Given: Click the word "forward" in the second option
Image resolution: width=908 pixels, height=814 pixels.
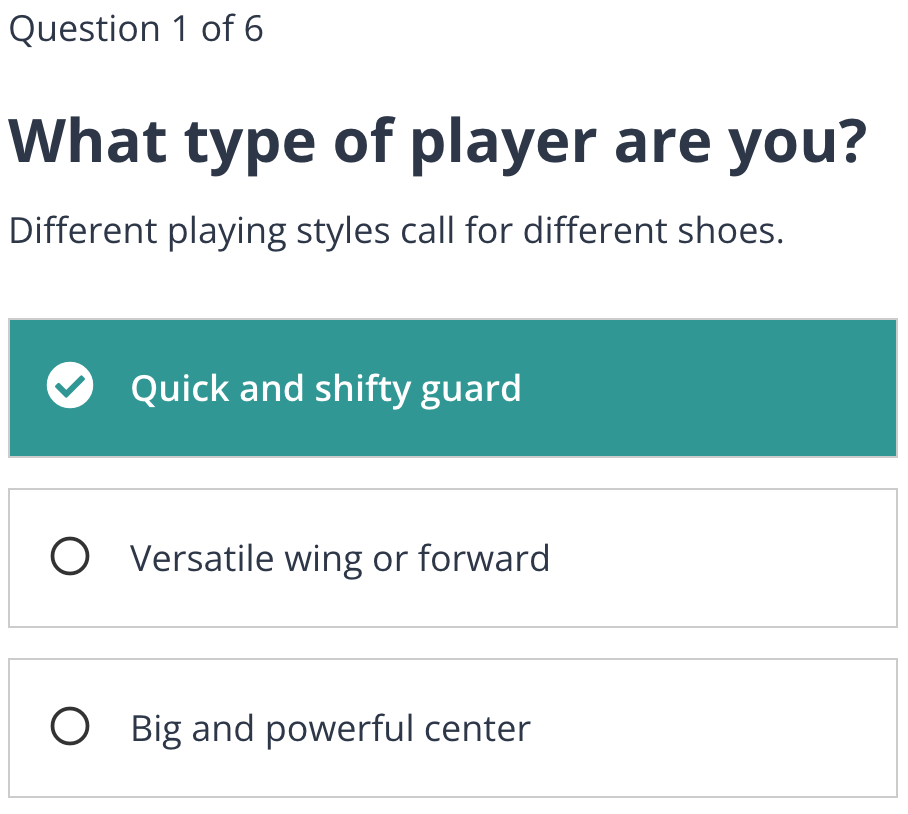Looking at the screenshot, I should 484,558.
